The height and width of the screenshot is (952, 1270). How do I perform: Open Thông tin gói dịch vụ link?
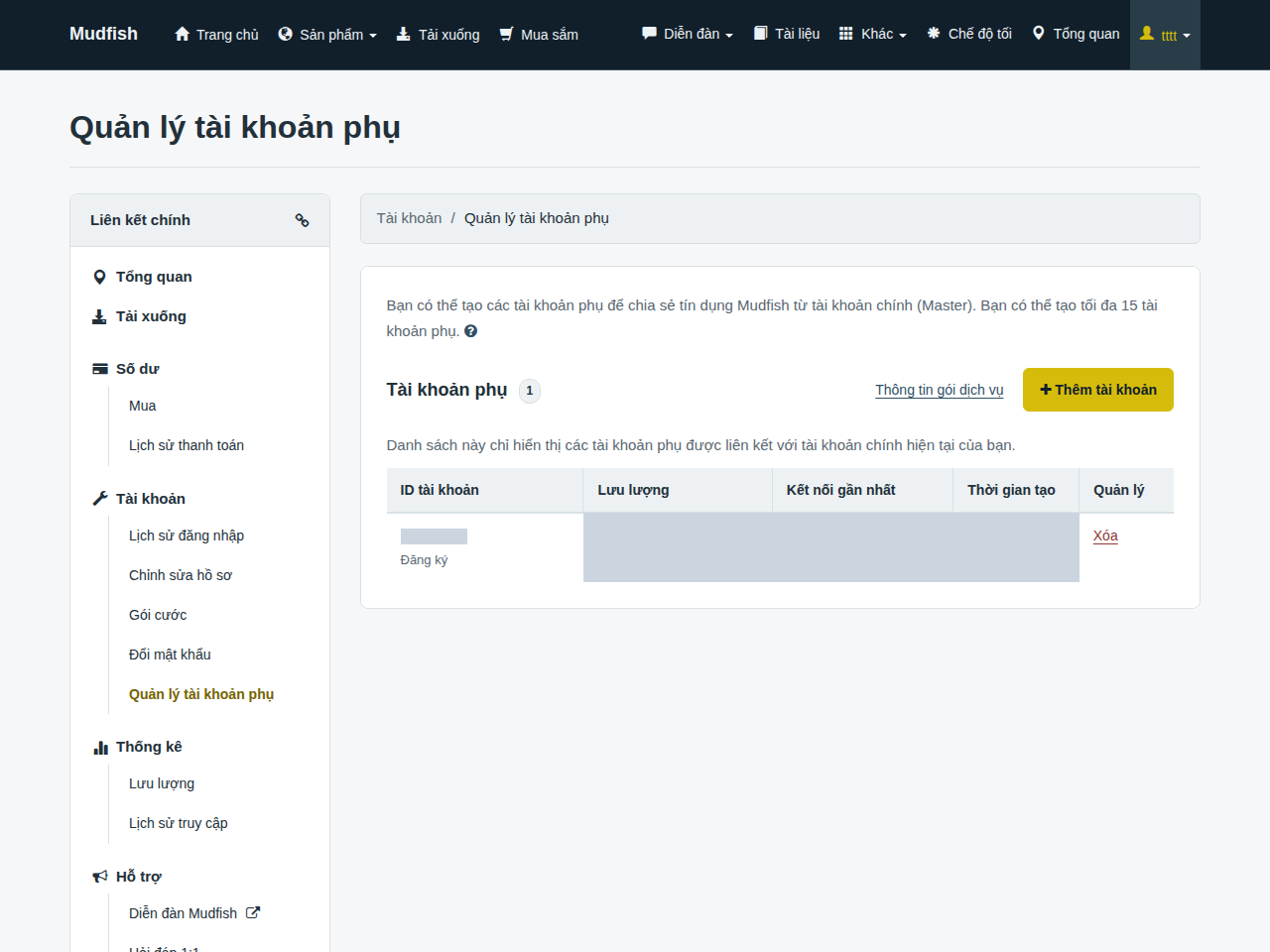[x=939, y=390]
